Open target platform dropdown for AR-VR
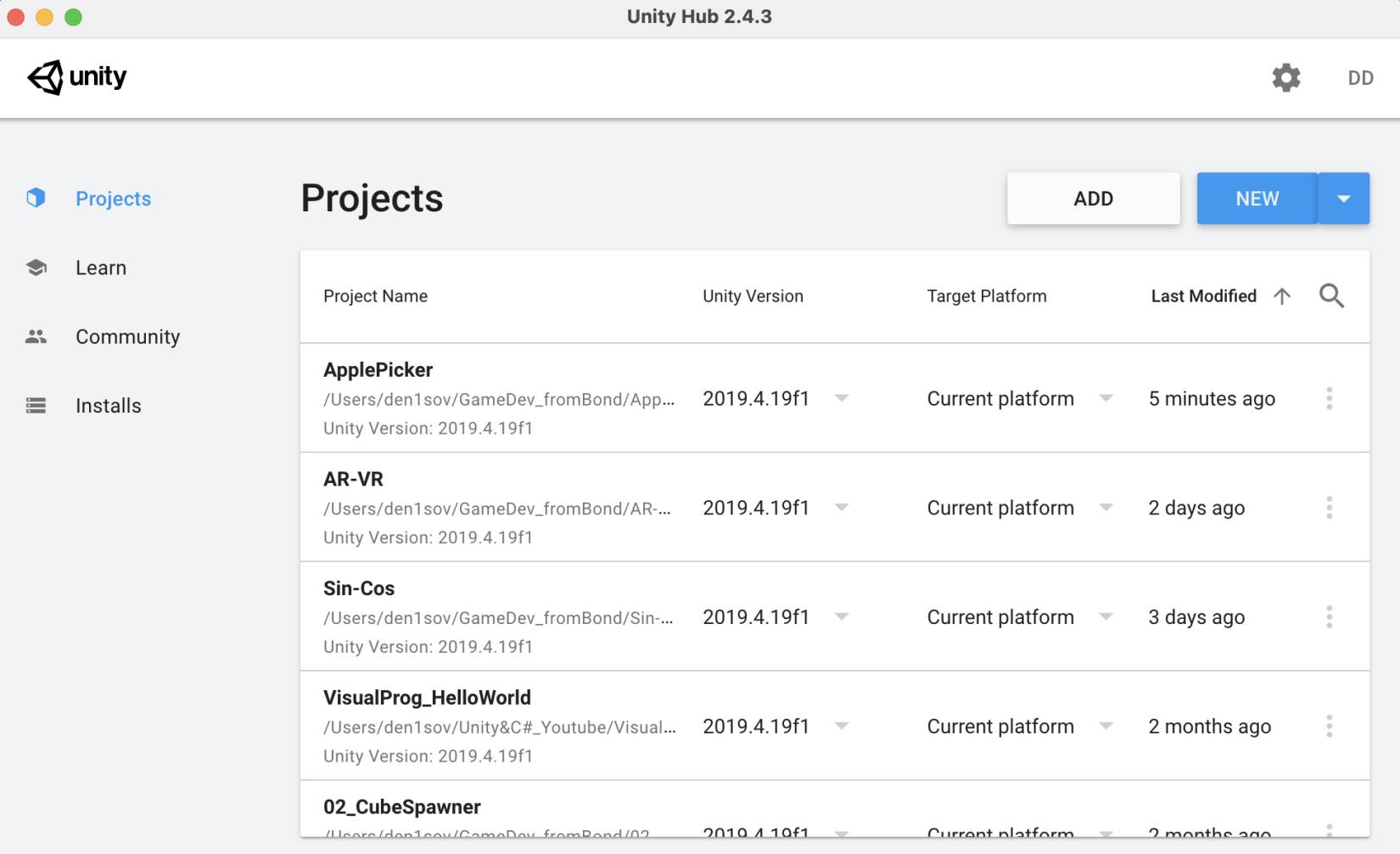 click(1106, 508)
